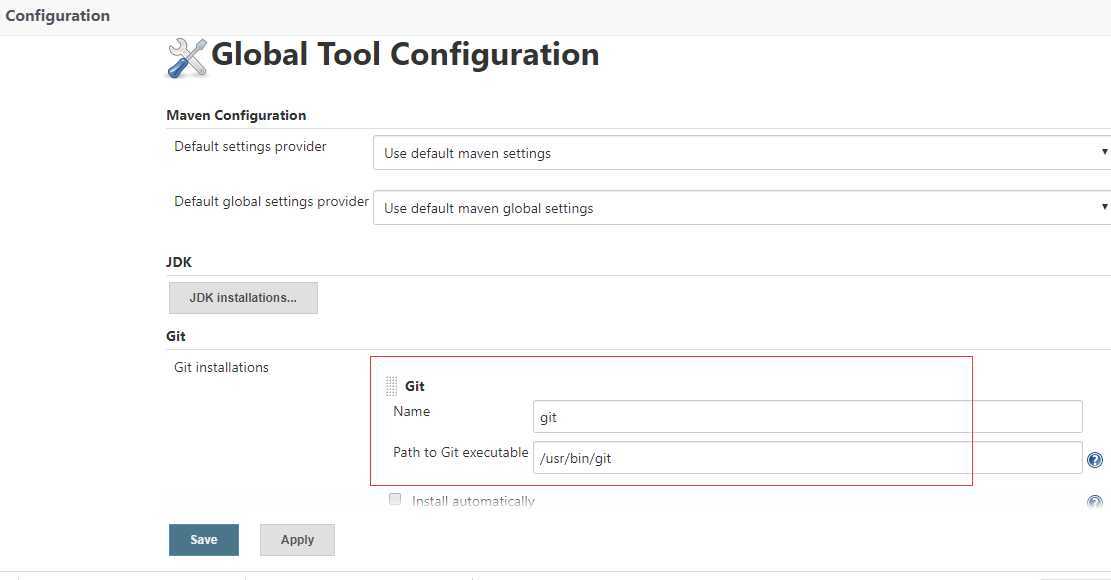Click the Path to Git executable label
The width and height of the screenshot is (1111, 580).
[461, 453]
